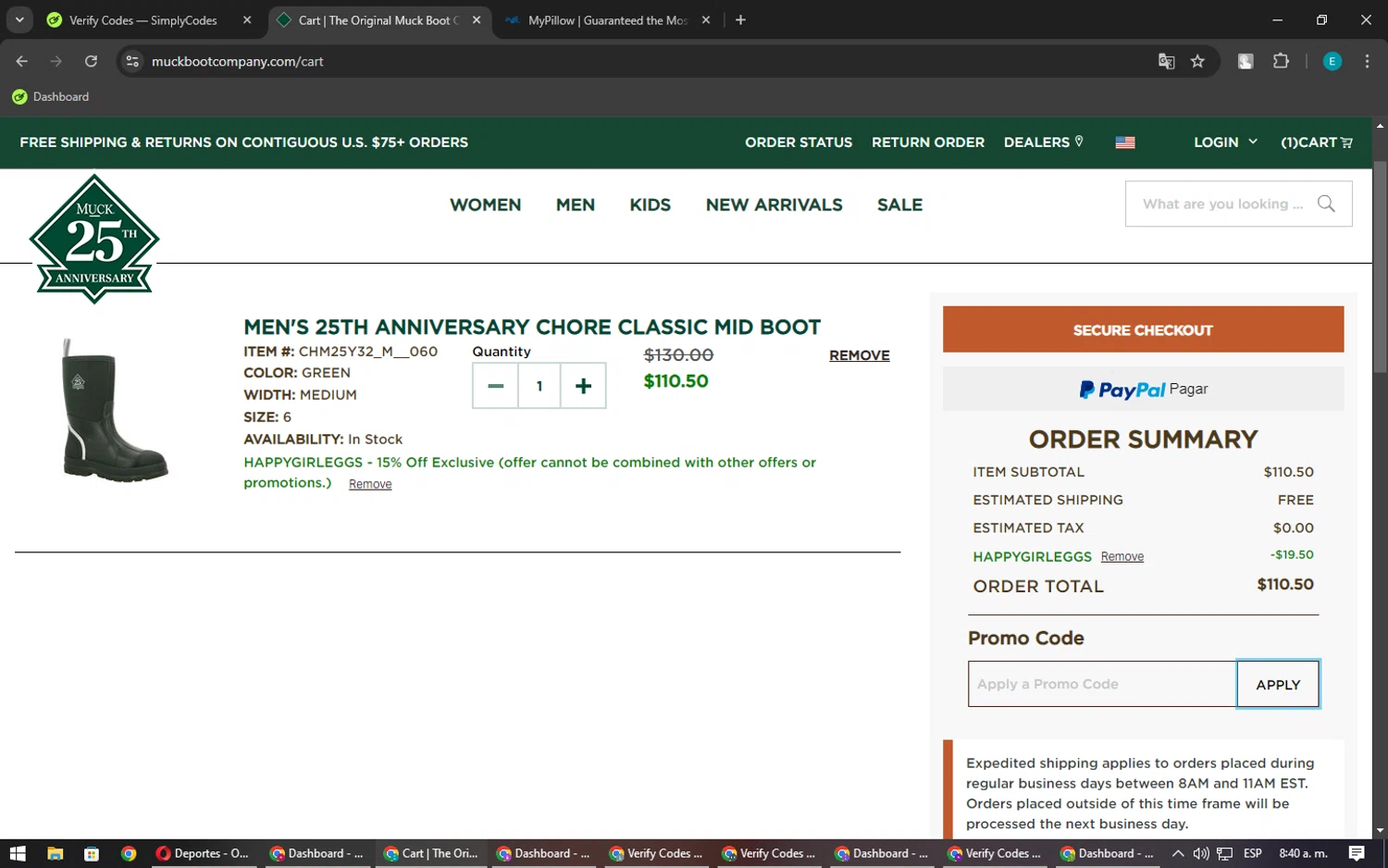Decrease quantity with the minus button
The width and height of the screenshot is (1388, 868).
coord(495,386)
